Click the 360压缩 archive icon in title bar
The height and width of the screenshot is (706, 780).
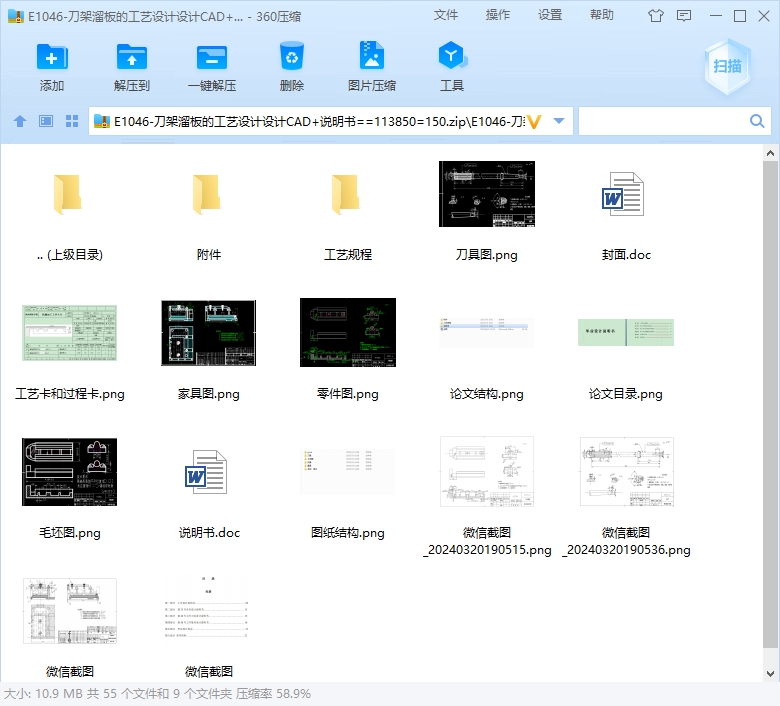[15, 16]
